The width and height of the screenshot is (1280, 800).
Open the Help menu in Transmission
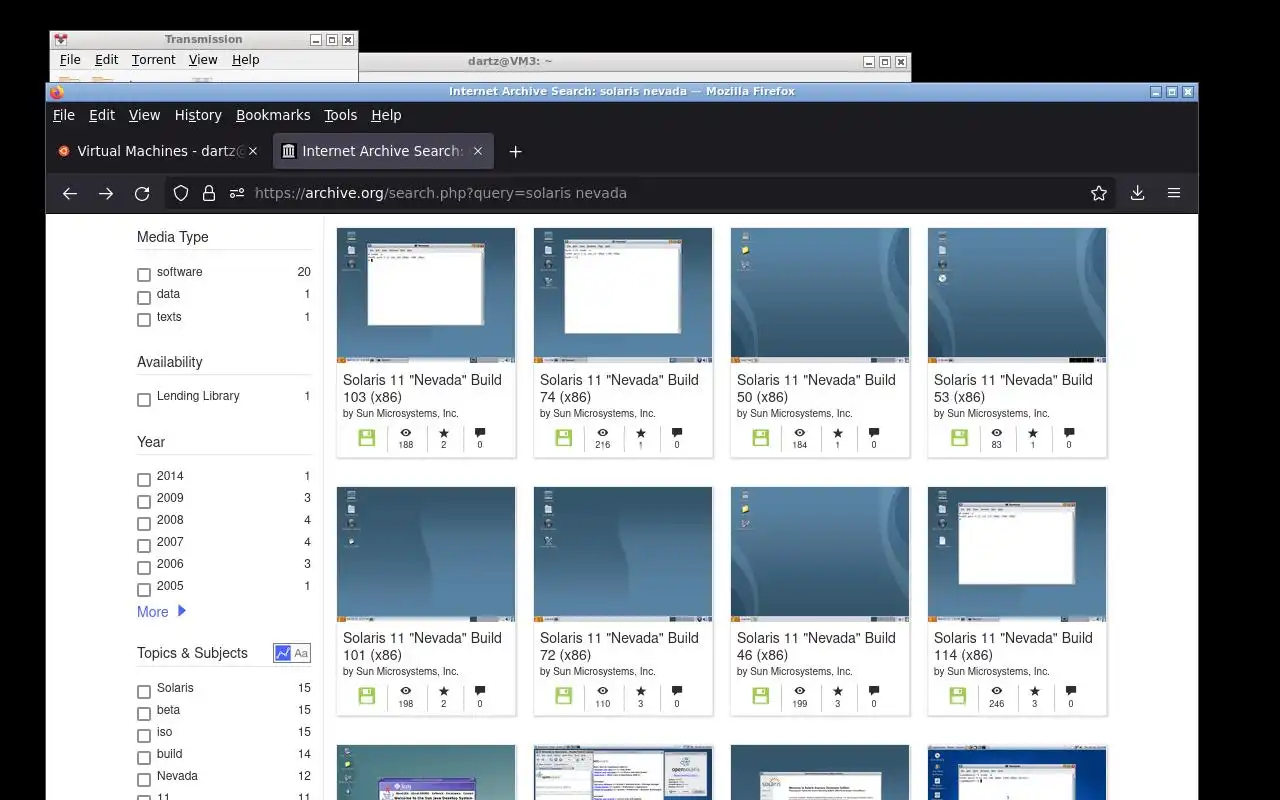click(245, 60)
